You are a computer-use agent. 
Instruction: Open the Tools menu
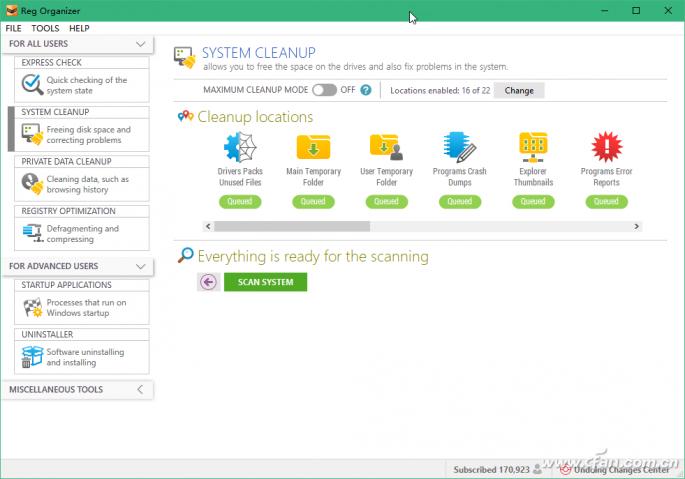(x=45, y=28)
